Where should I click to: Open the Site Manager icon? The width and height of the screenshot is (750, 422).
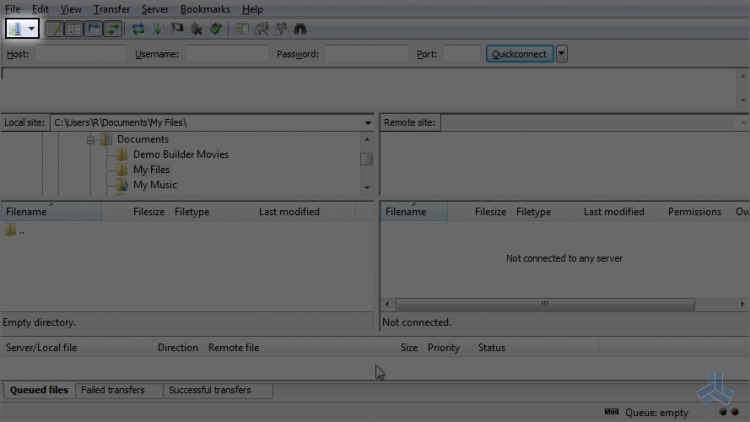tap(15, 29)
